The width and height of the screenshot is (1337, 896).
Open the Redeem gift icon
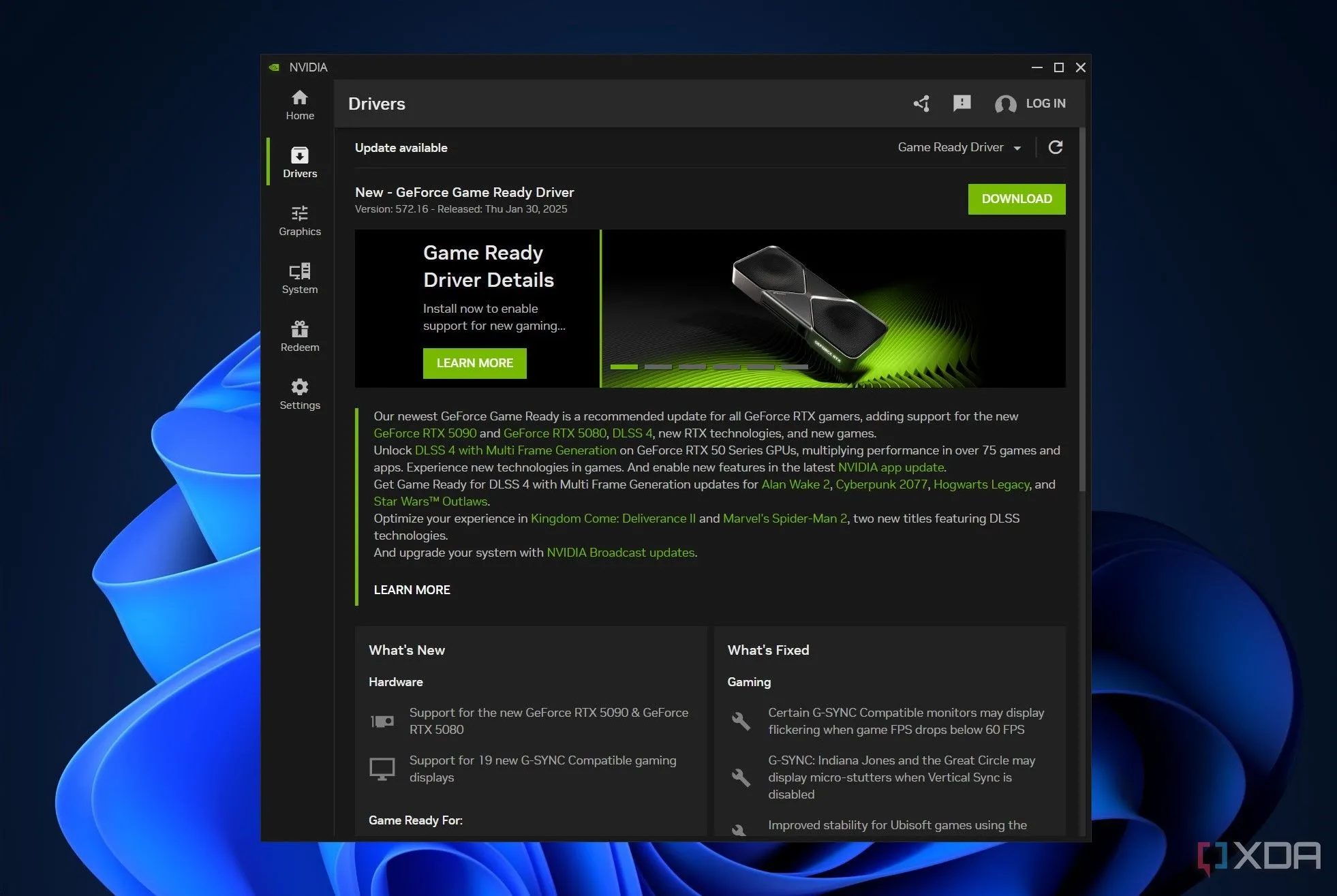coord(300,337)
